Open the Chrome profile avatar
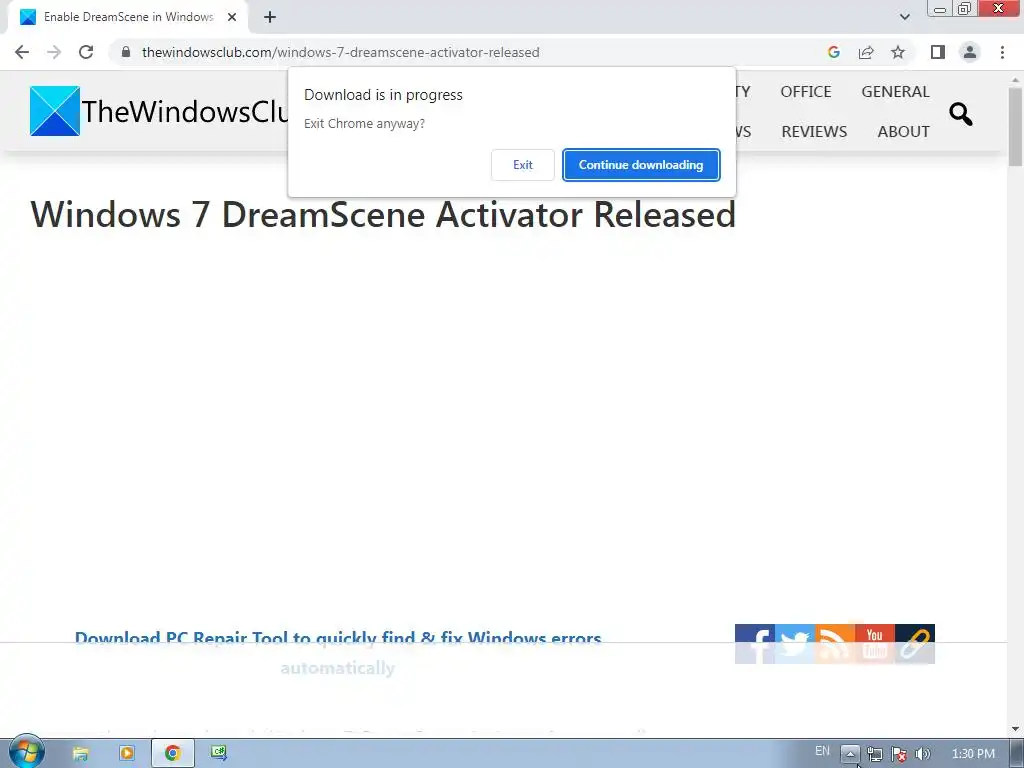The image size is (1024, 768). tap(970, 52)
